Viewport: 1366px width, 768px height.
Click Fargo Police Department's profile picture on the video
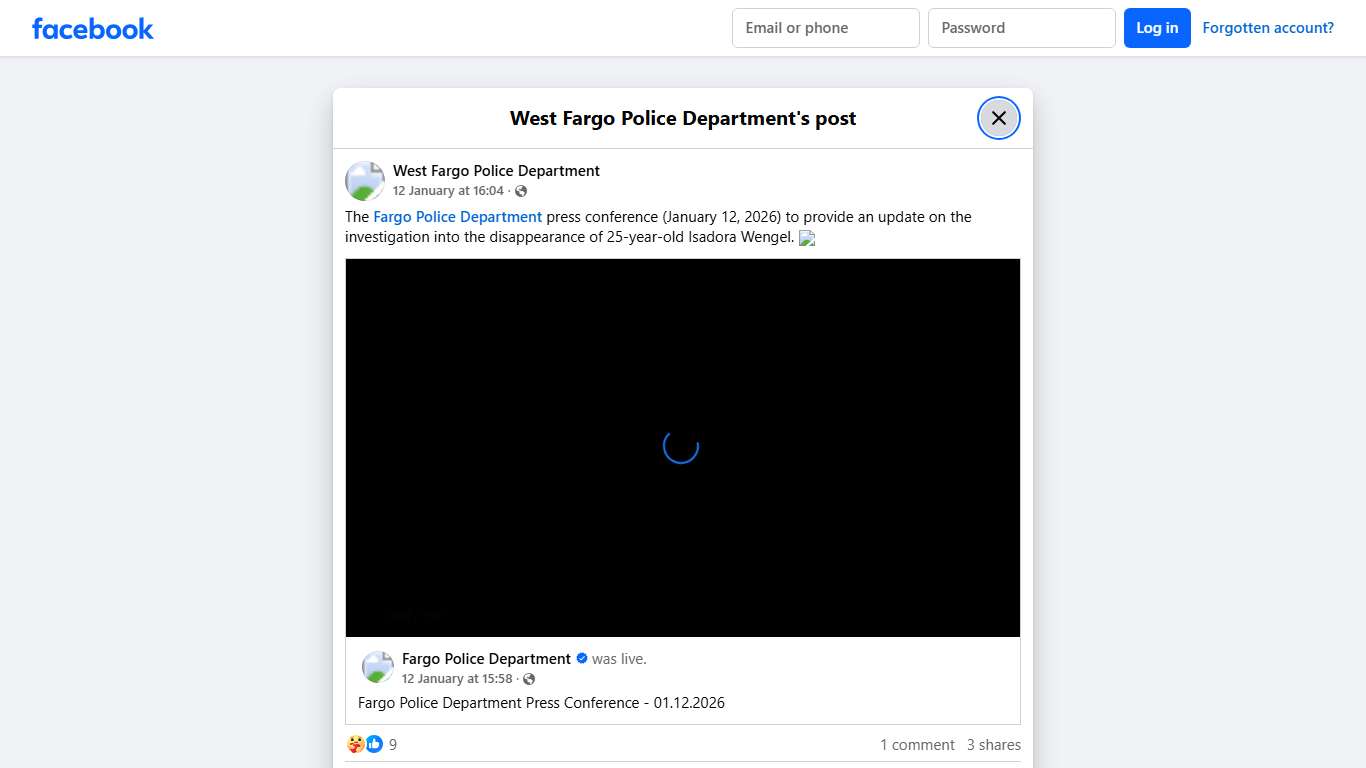377,666
